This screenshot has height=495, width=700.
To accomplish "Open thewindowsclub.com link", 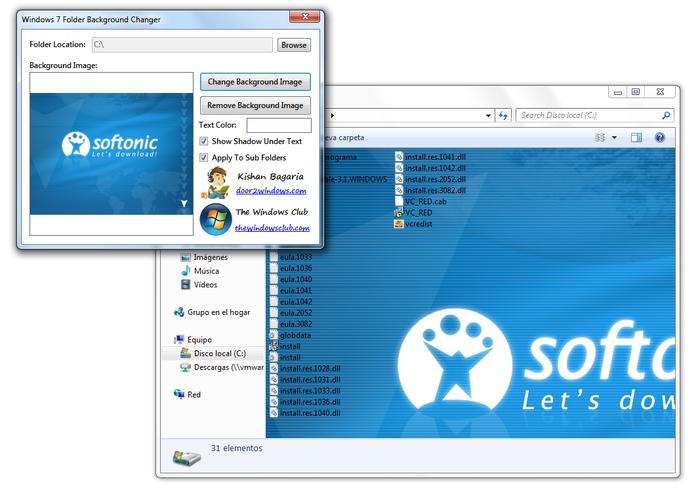I will (272, 228).
